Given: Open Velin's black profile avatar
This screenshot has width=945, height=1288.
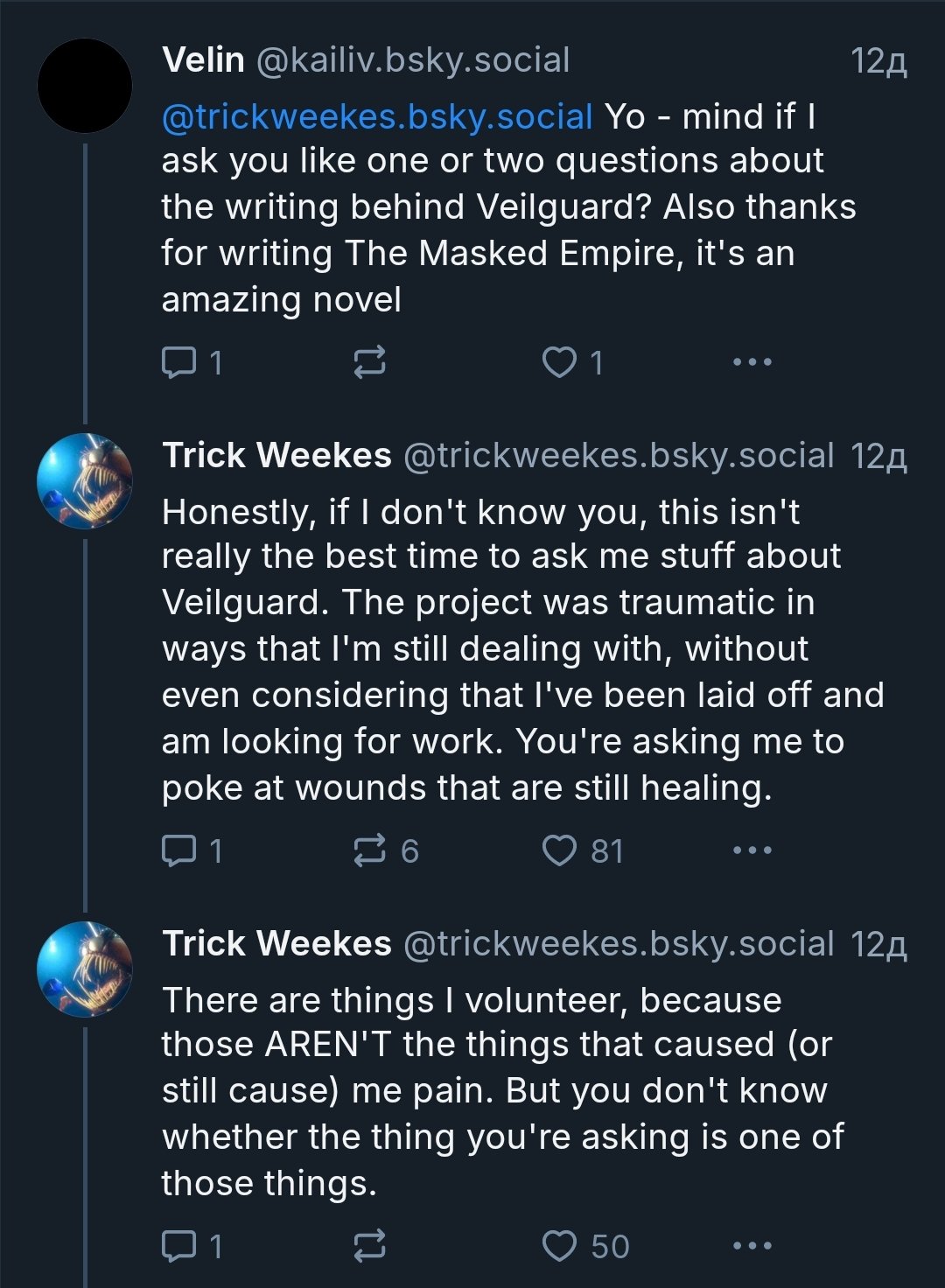Looking at the screenshot, I should point(85,86).
